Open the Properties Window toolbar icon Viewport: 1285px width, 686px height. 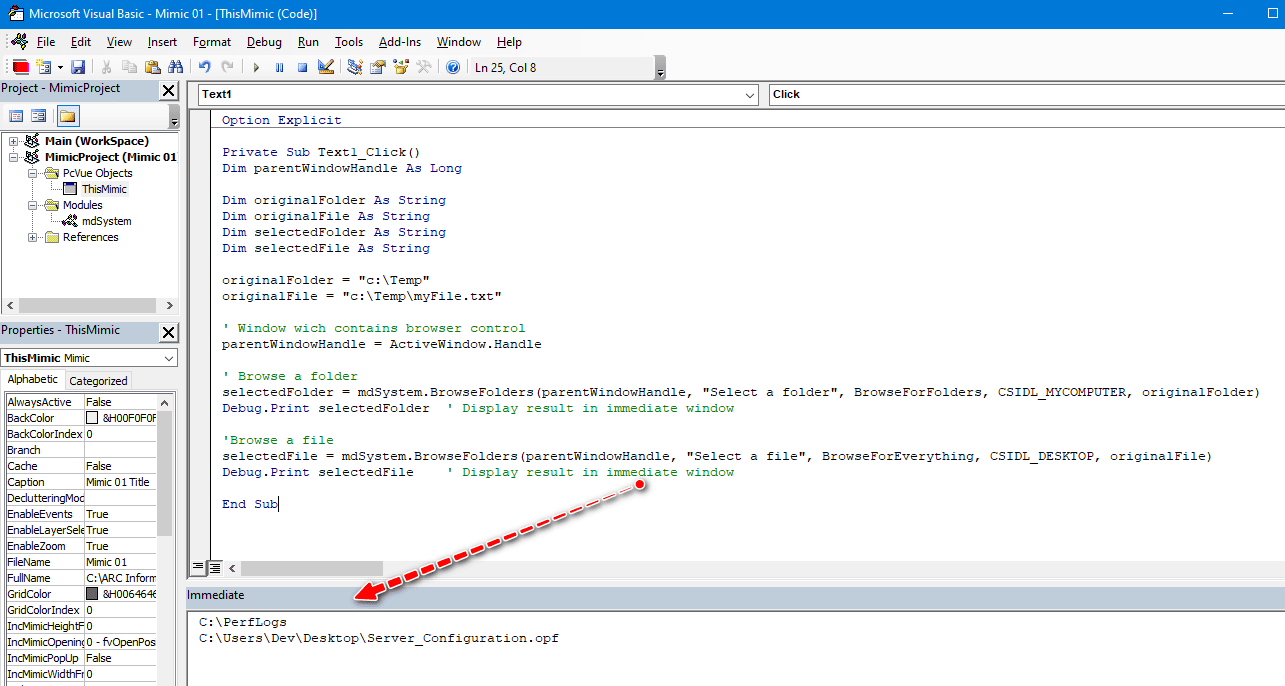pos(378,67)
